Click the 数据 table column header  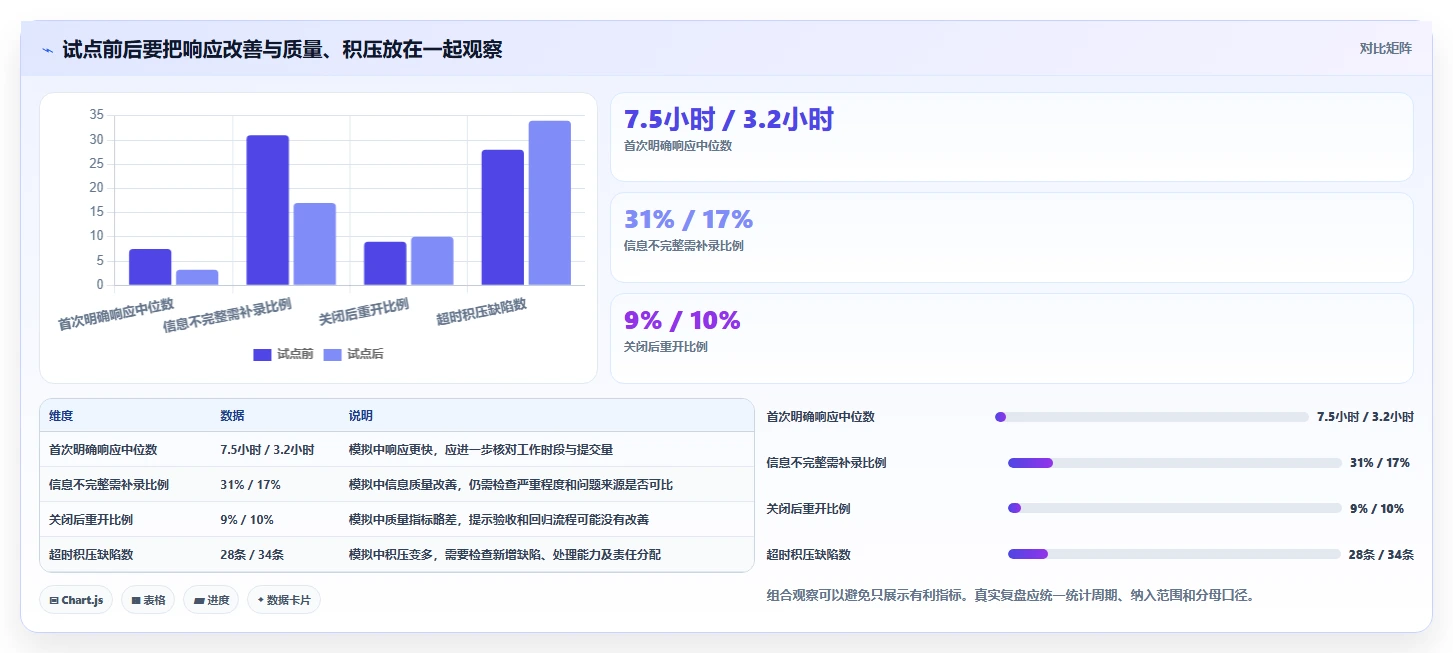pos(232,416)
